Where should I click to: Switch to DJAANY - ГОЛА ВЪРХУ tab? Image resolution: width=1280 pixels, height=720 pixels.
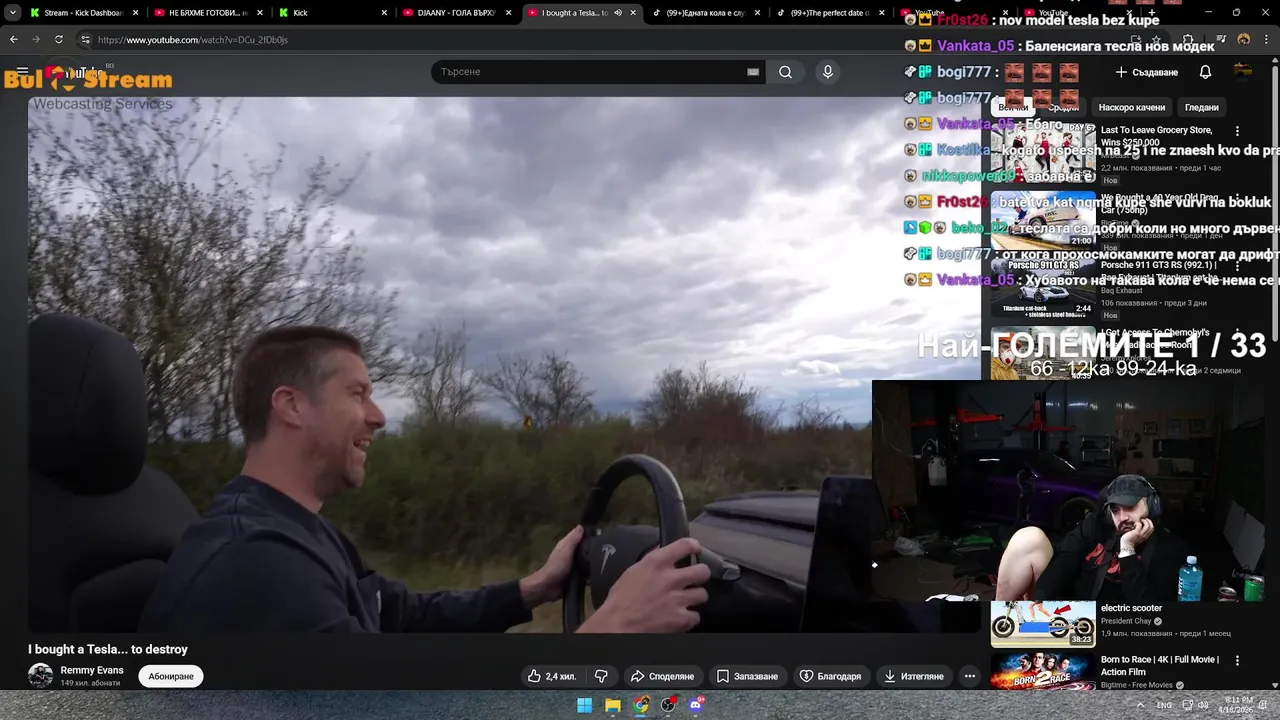[x=457, y=13]
